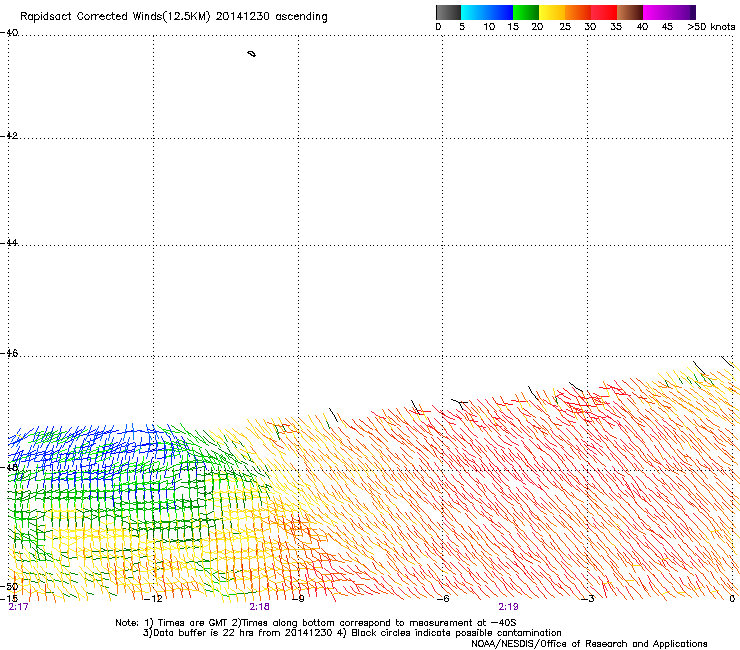Click the 'Rapidscat Corrected Winds' title text
The width and height of the screenshot is (740, 650).
[x=91, y=17]
